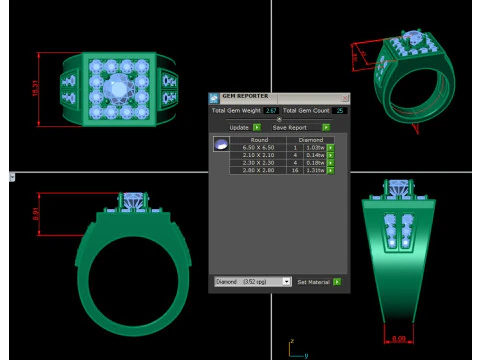The width and height of the screenshot is (480, 360).
Task: Click the green arrow for the 0.14tw row
Action: pos(330,155)
